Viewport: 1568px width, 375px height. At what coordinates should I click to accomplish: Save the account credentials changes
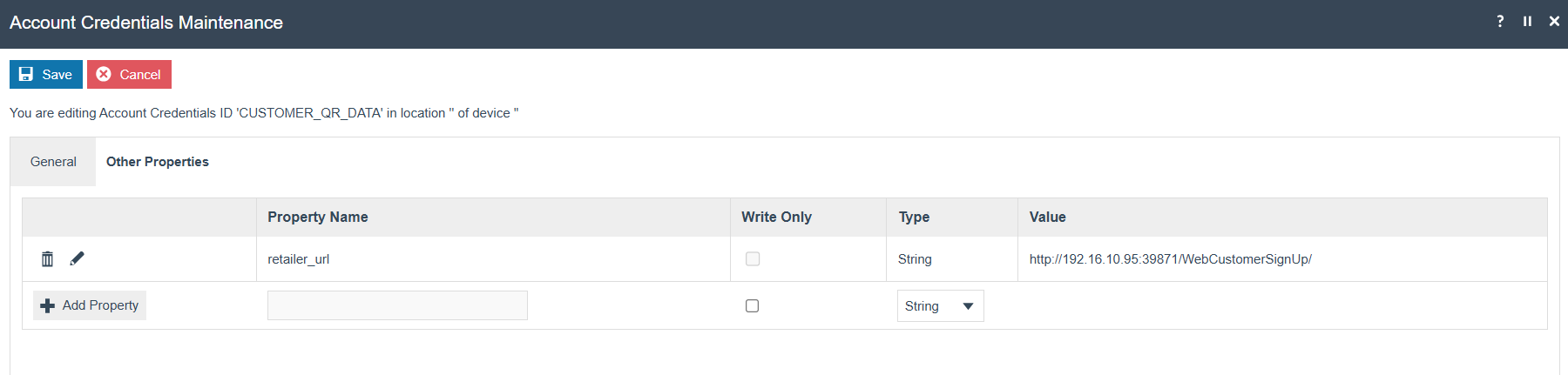(46, 75)
